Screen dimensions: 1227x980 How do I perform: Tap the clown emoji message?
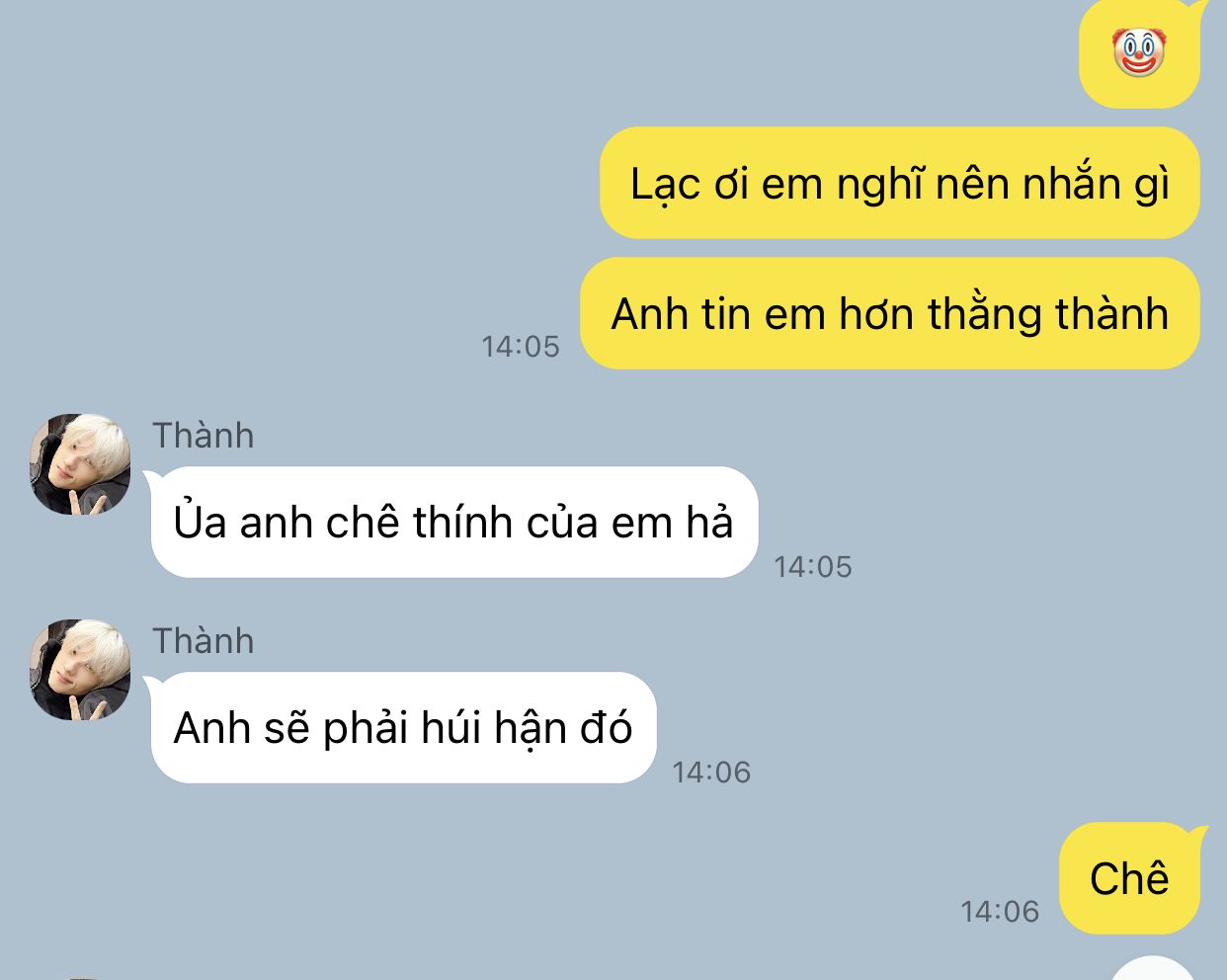click(x=1139, y=53)
